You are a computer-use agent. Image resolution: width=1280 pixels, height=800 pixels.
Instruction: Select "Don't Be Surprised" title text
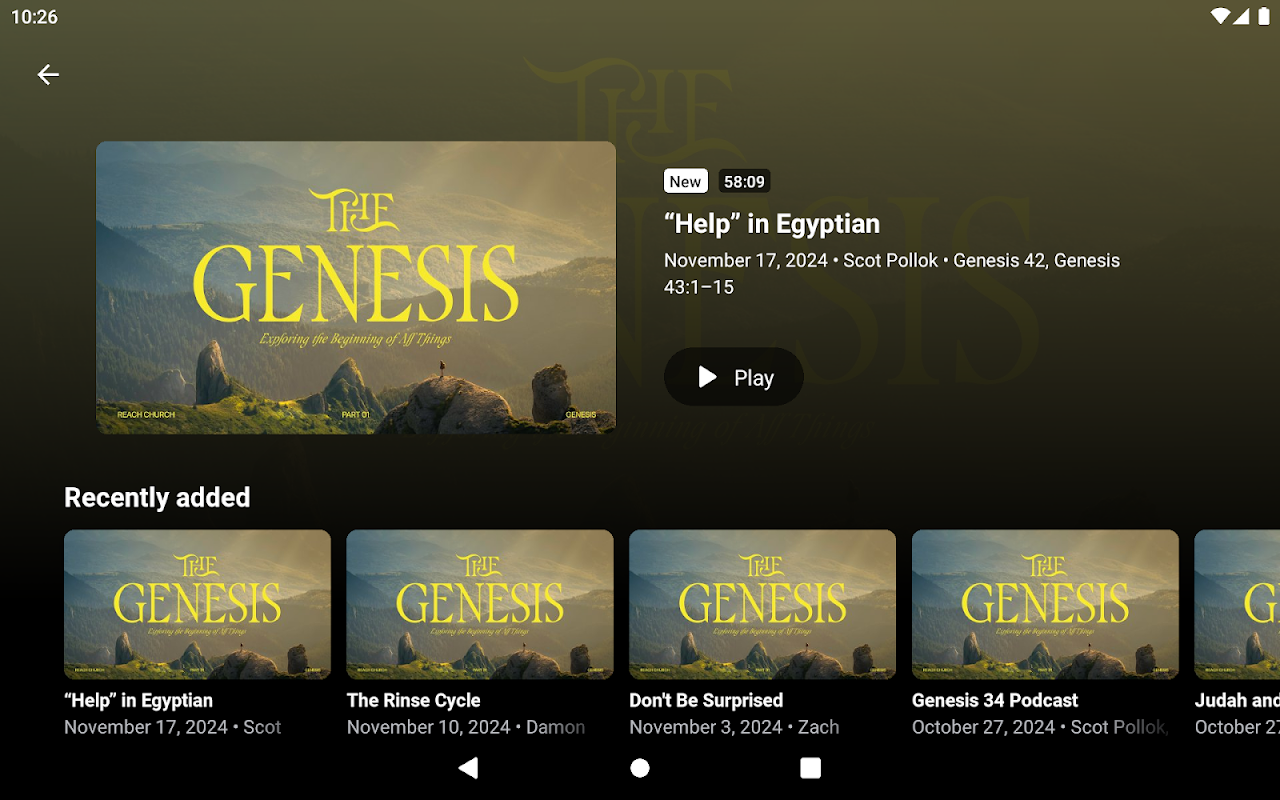(706, 700)
